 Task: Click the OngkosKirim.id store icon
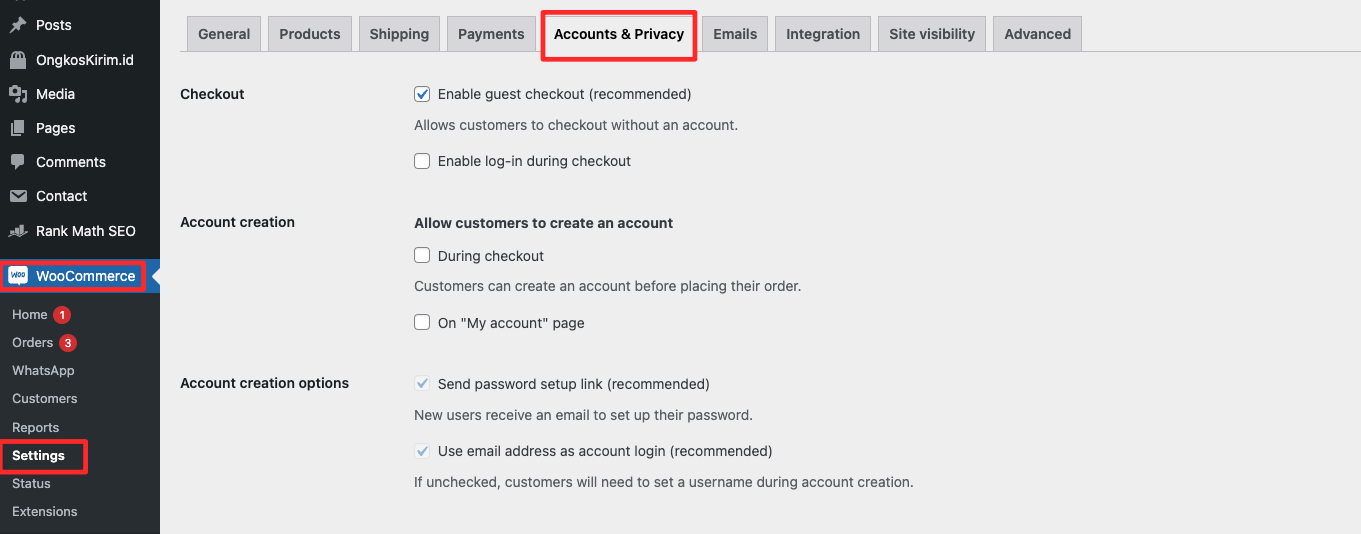click(18, 60)
